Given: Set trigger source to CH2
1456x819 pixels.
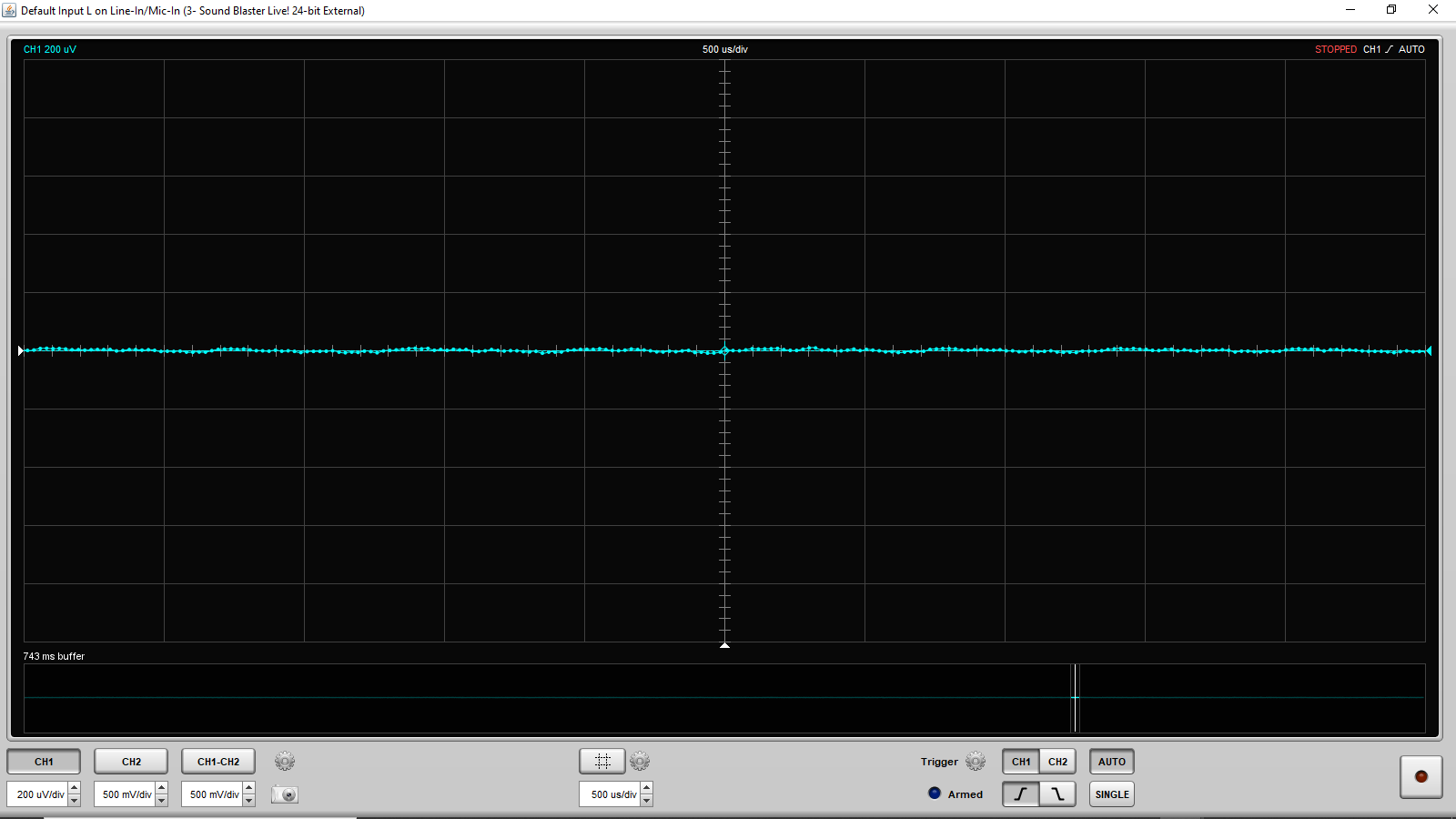Looking at the screenshot, I should click(1057, 762).
